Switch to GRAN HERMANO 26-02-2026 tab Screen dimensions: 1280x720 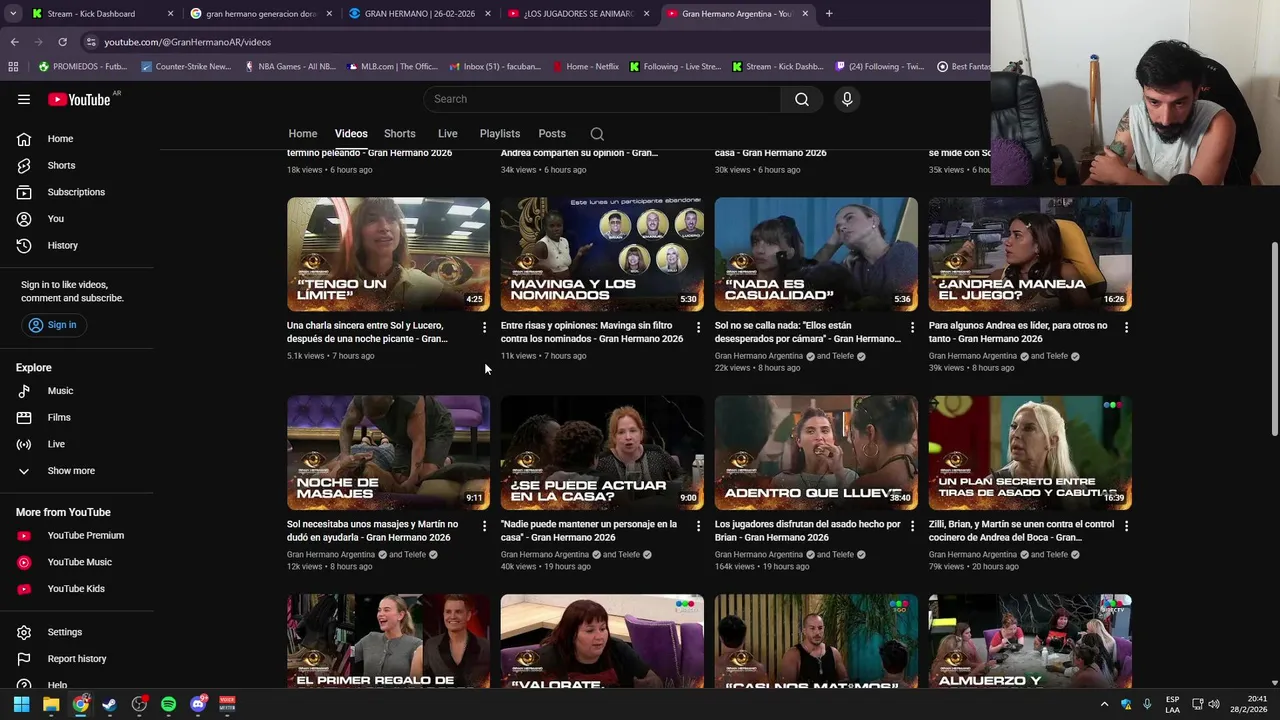point(420,14)
